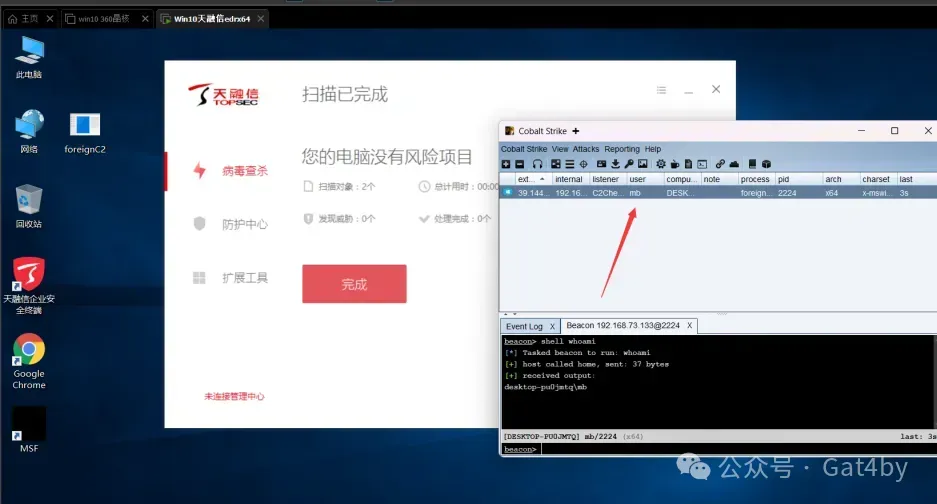Click the terminal scripted web delivery icon
The height and width of the screenshot is (504, 937).
702,164
